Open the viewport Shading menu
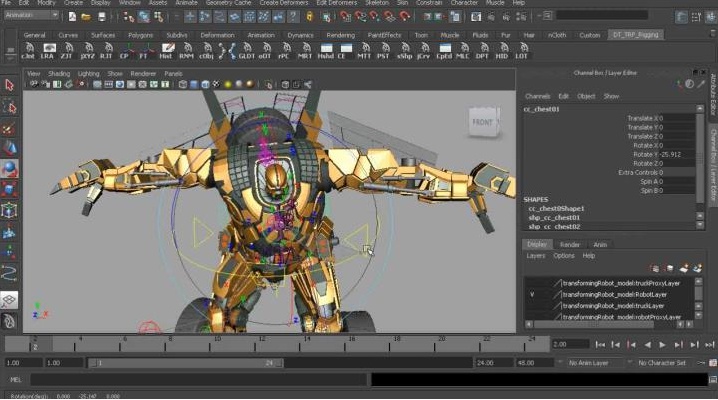 click(59, 74)
